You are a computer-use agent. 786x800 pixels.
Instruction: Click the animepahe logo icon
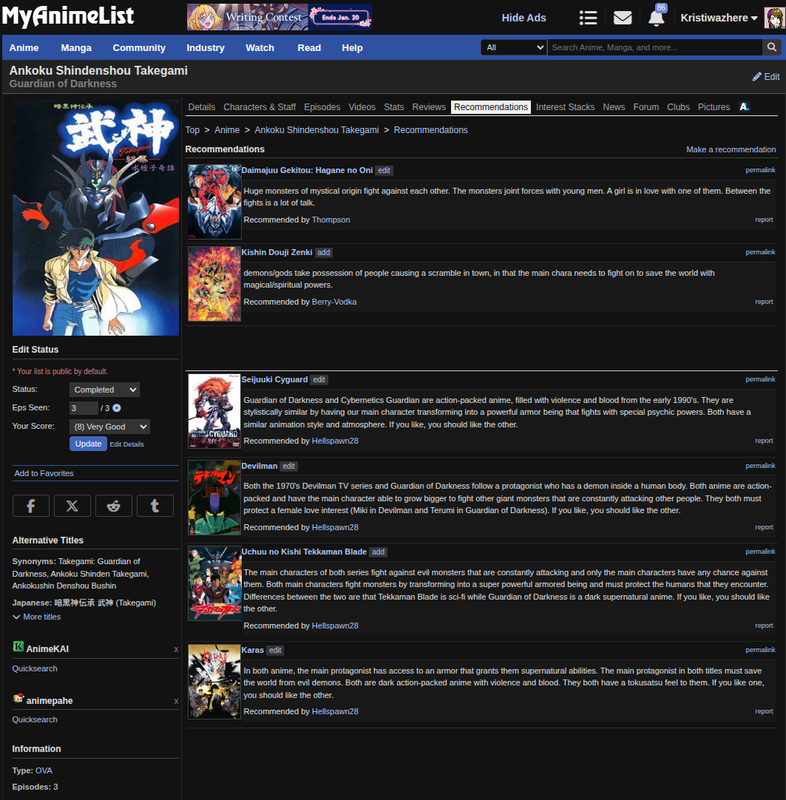point(18,698)
